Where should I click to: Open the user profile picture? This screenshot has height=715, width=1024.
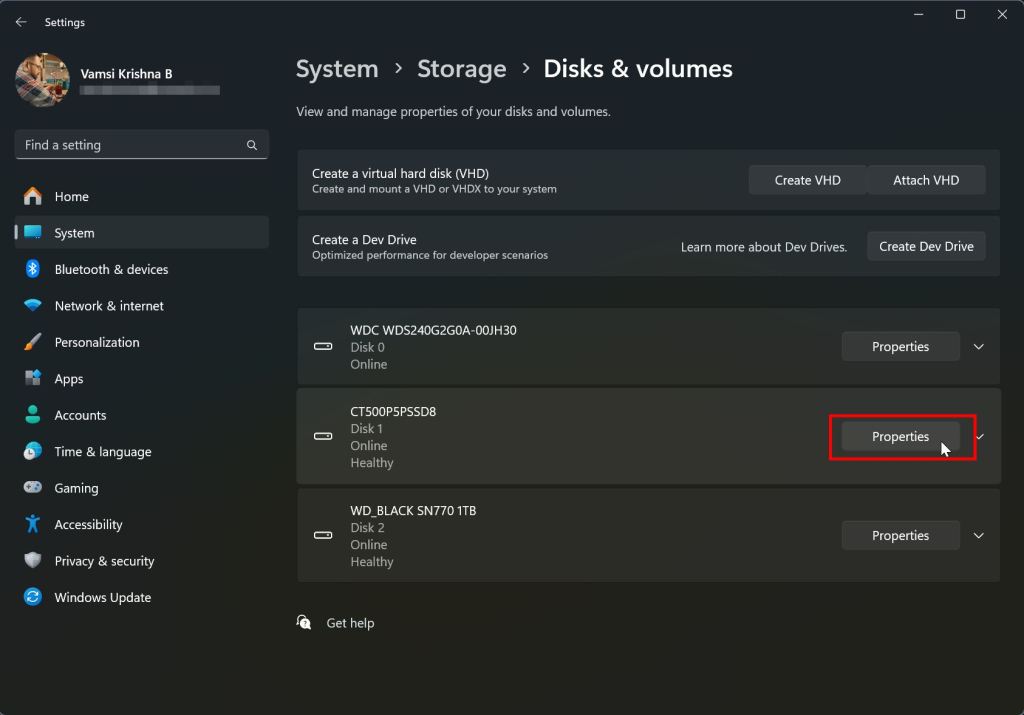[x=42, y=80]
